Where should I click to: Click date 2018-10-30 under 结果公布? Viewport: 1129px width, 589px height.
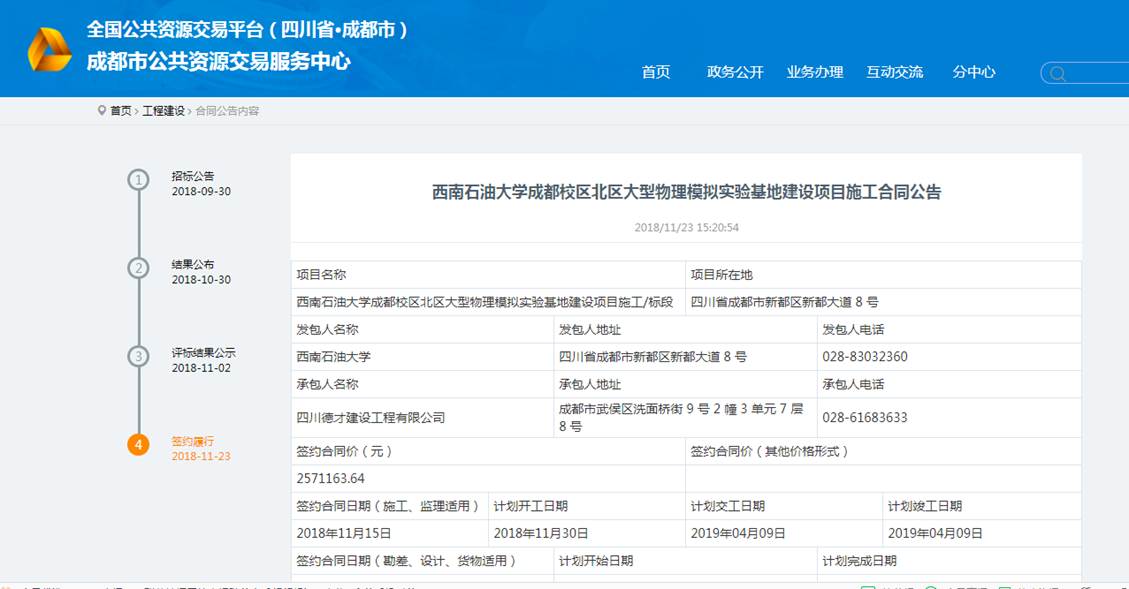point(201,280)
